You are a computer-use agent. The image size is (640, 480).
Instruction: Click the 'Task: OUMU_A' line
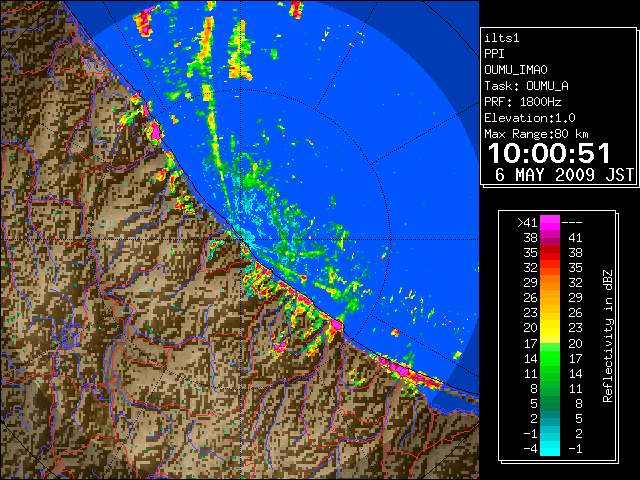point(527,86)
